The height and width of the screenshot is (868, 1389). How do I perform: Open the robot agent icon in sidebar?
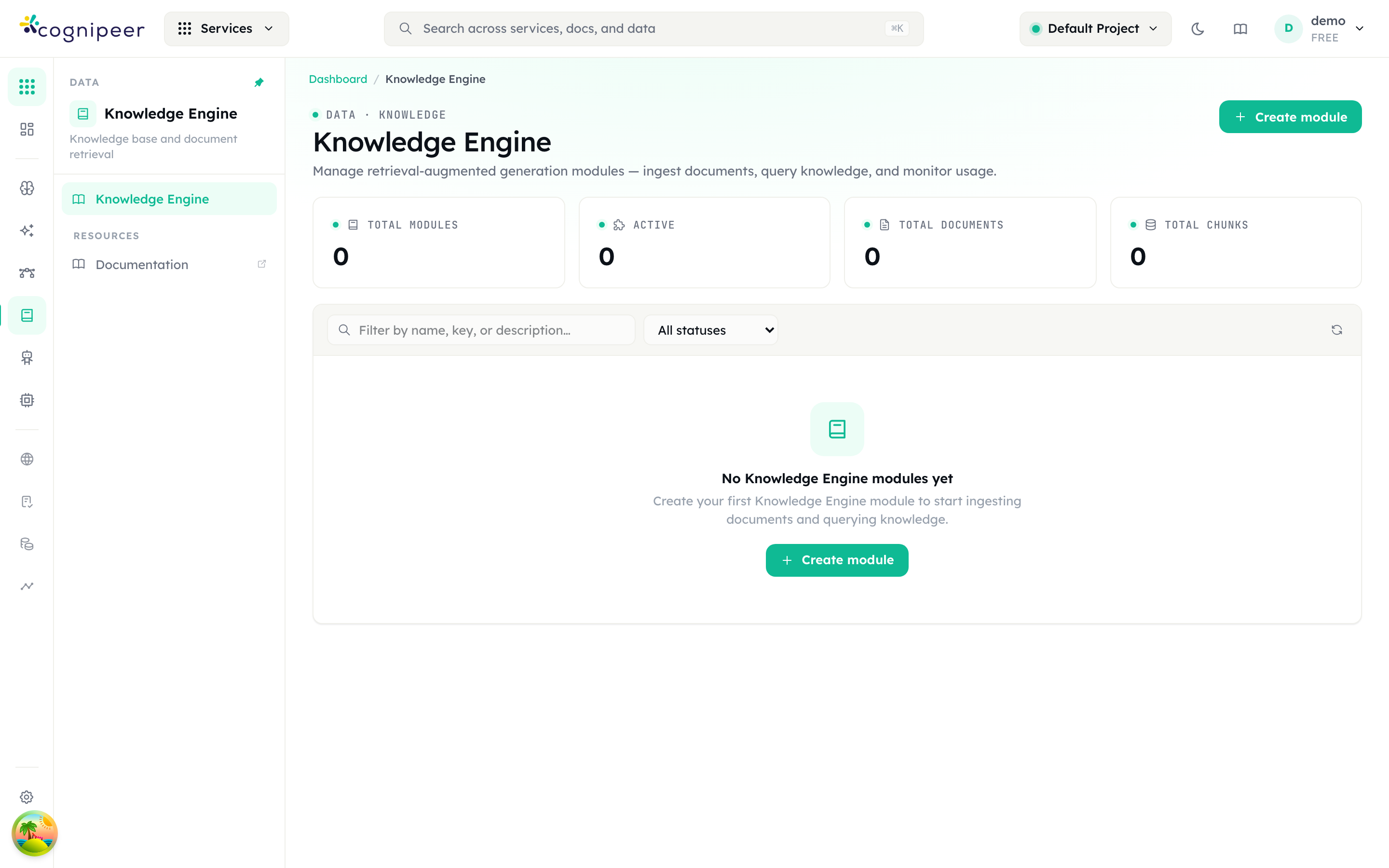pos(27,358)
